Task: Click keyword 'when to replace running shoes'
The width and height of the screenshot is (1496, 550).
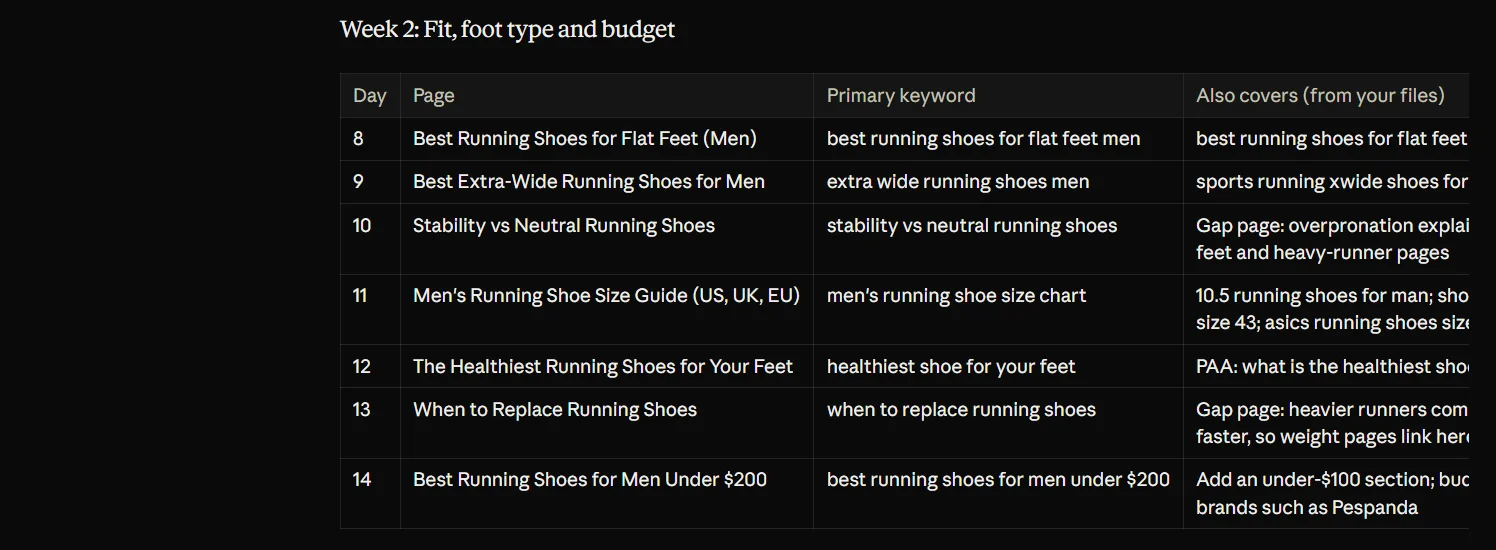Action: click(961, 410)
